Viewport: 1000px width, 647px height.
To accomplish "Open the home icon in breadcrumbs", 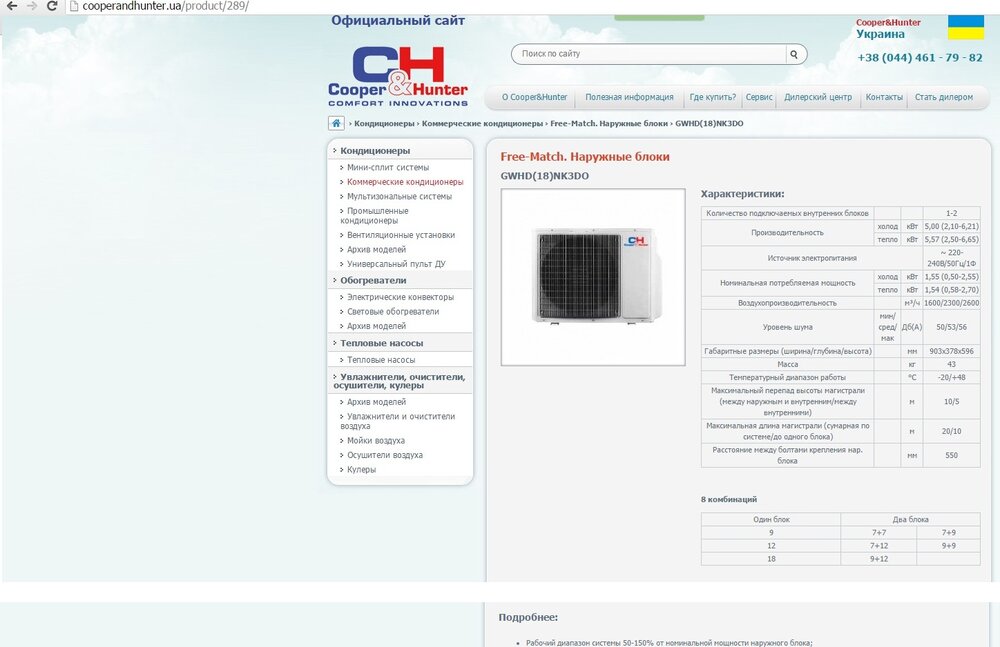I will 336,123.
